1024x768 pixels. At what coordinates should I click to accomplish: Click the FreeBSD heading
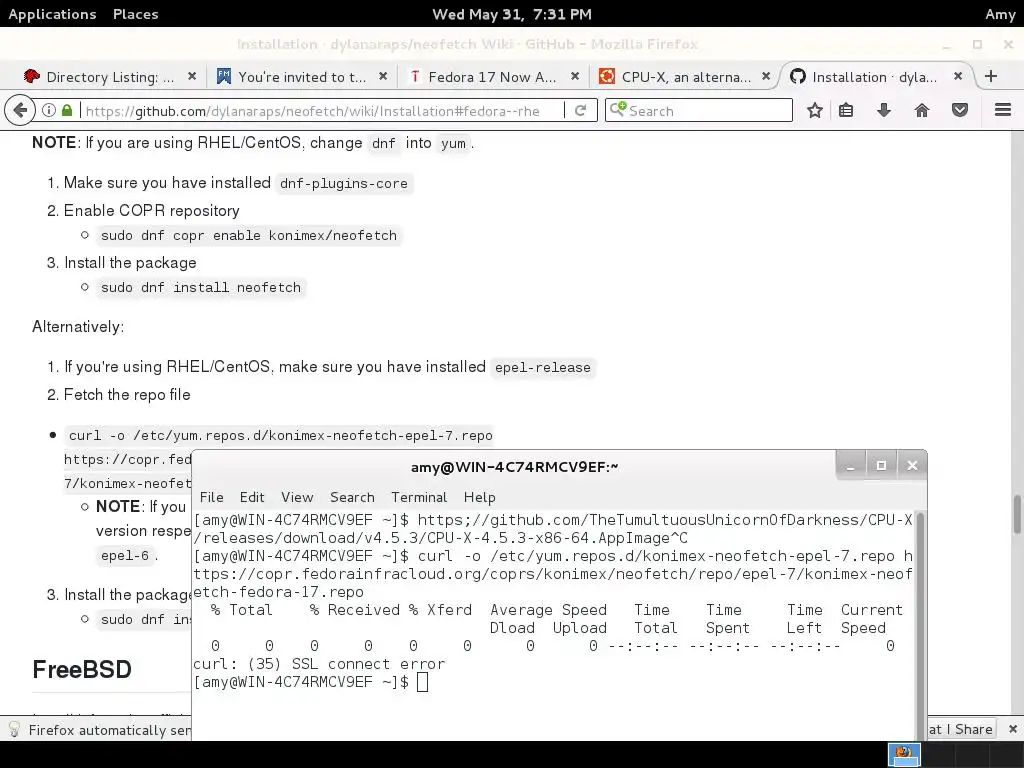[x=82, y=669]
